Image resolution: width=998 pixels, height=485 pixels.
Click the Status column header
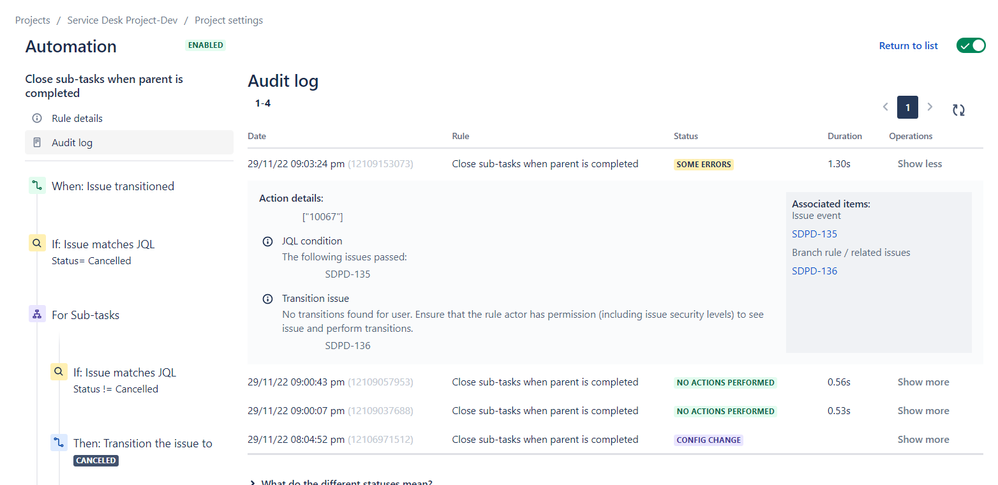[685, 136]
